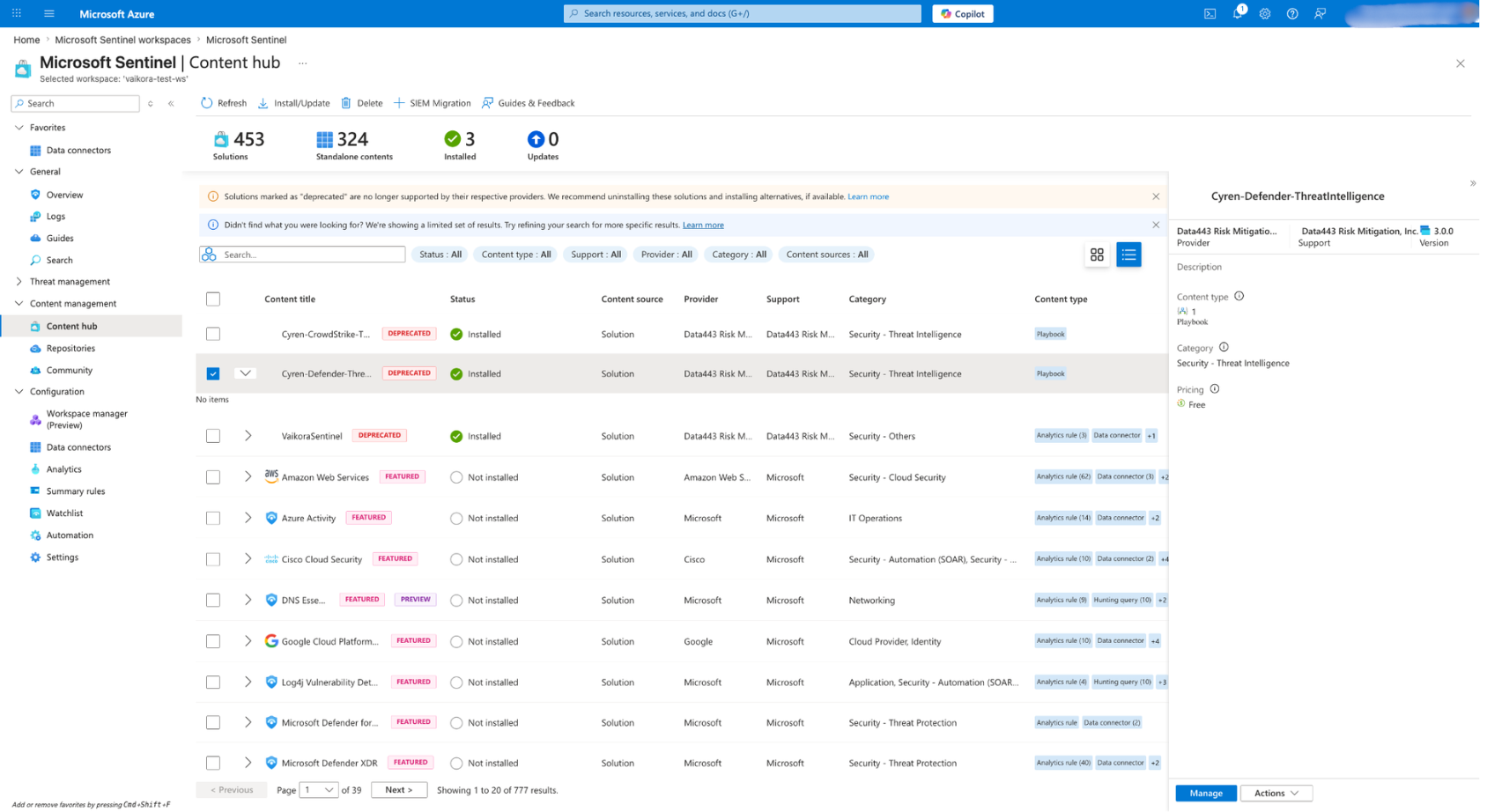This screenshot has width=1487, height=812.
Task: Check the Cisco Cloud Security row checkbox
Action: pos(213,559)
